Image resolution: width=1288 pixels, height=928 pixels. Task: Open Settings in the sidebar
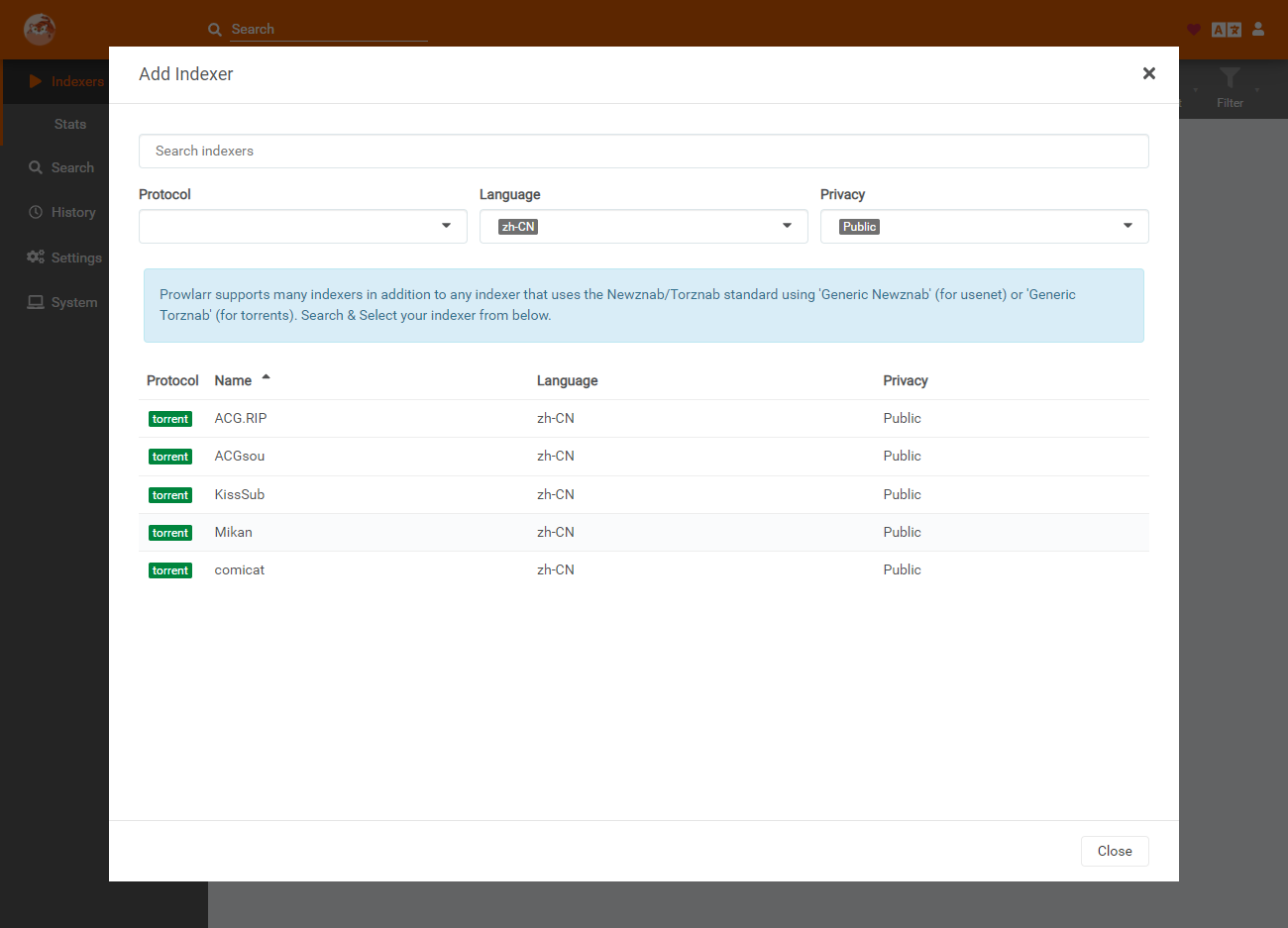76,258
